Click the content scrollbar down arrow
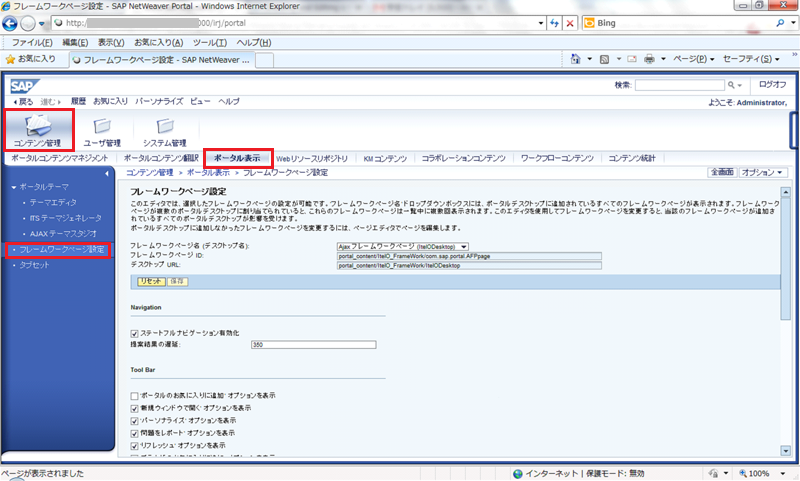This screenshot has width=800, height=481. (x=785, y=450)
